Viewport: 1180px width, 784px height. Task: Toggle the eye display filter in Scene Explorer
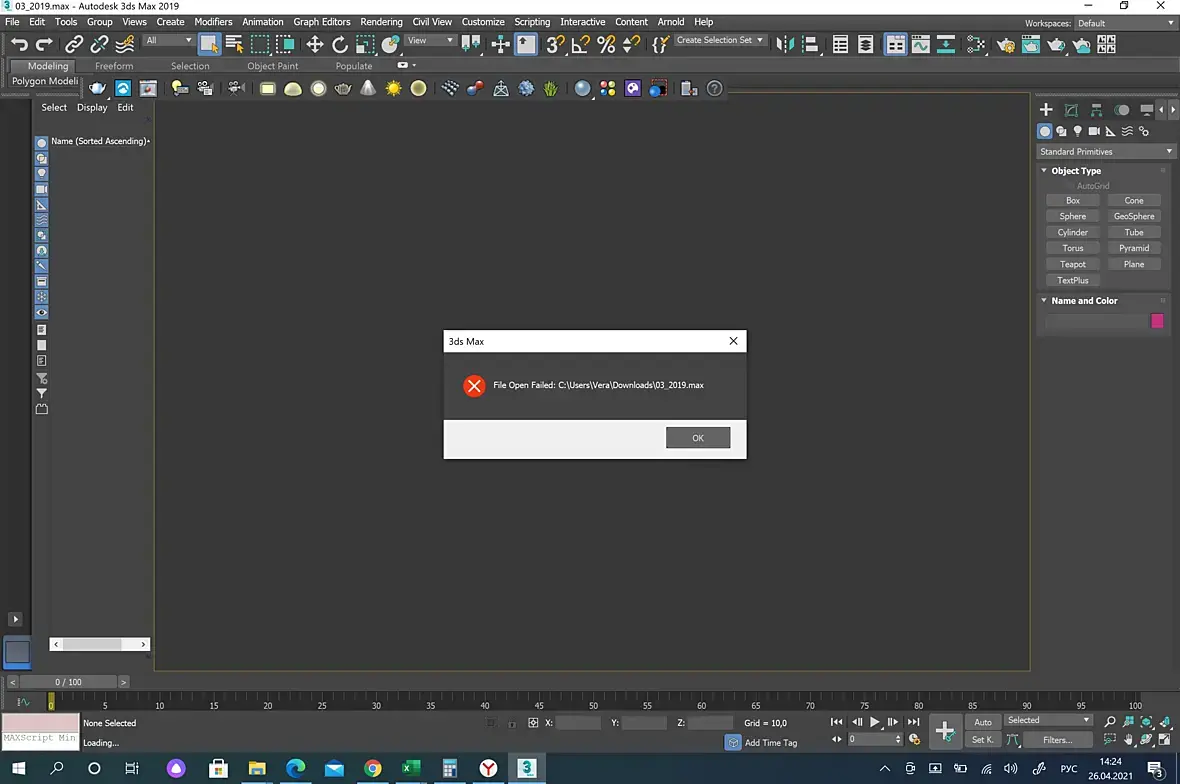[41, 313]
